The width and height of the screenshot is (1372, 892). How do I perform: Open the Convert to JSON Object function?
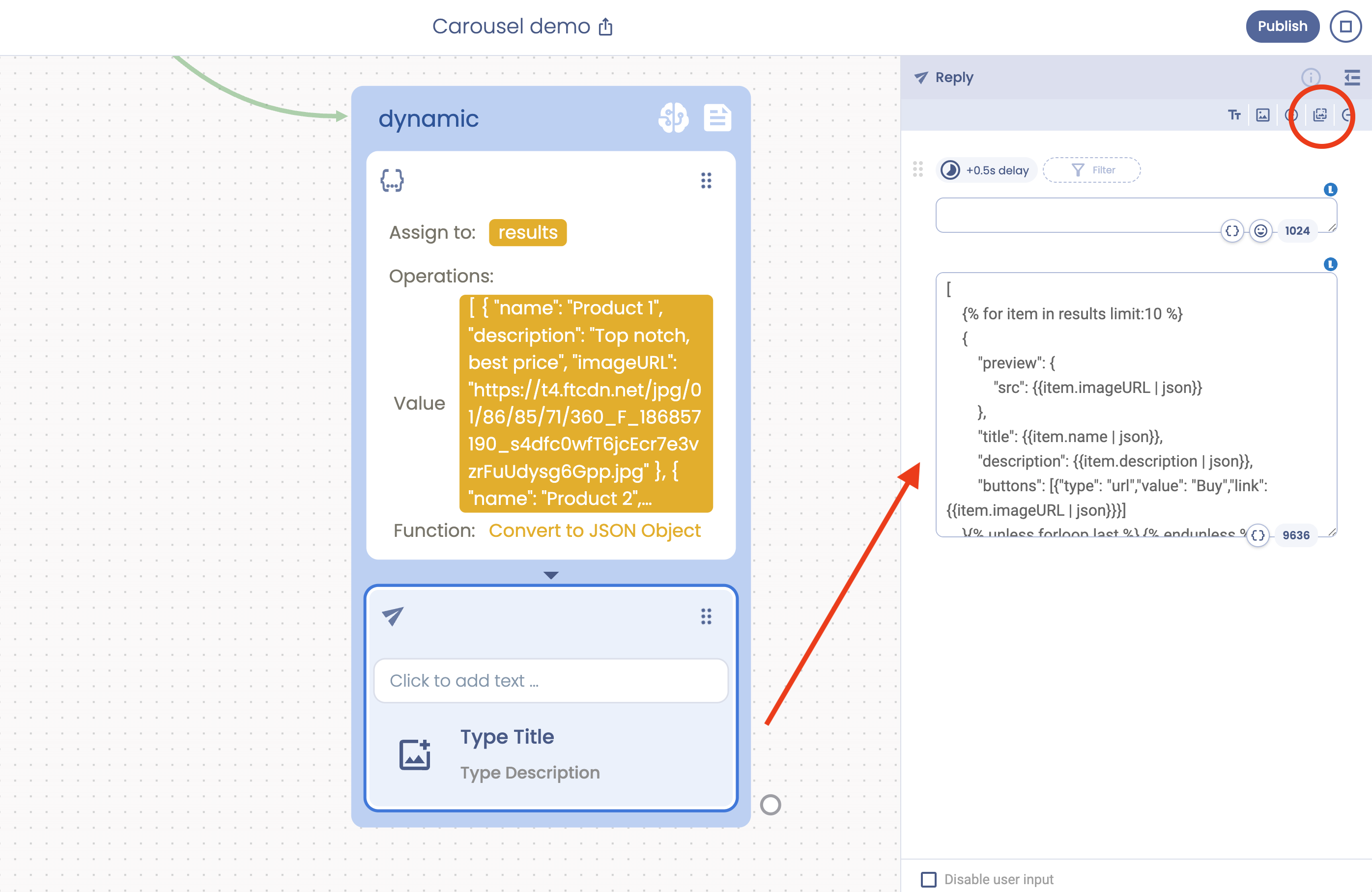pos(594,530)
